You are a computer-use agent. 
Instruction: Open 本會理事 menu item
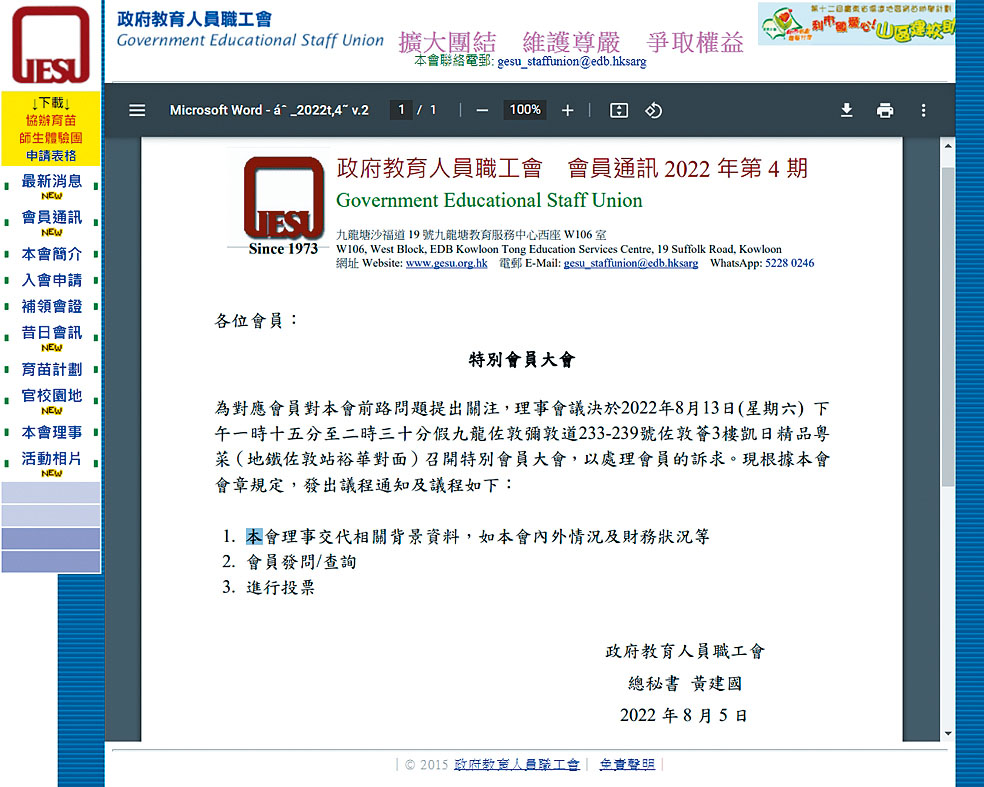tap(51, 432)
